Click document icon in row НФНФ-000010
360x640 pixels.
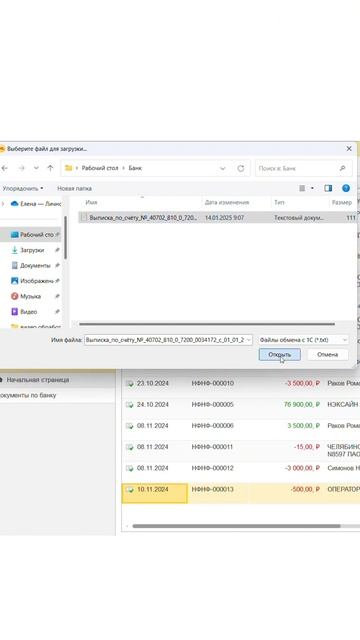coord(129,383)
